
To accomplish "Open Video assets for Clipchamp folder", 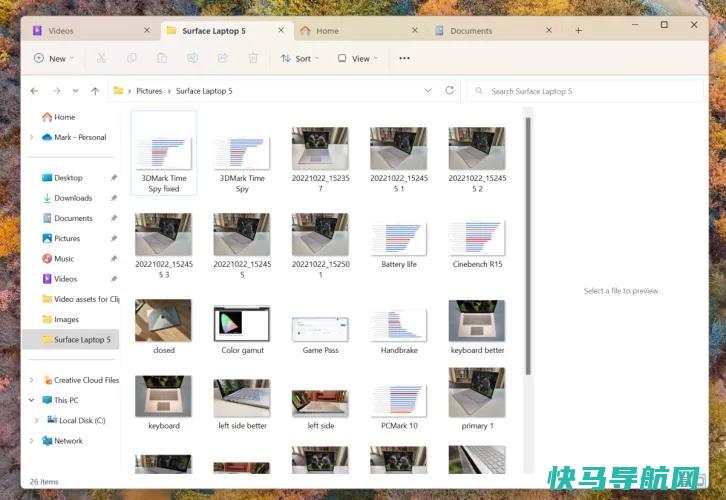I will pos(81,299).
